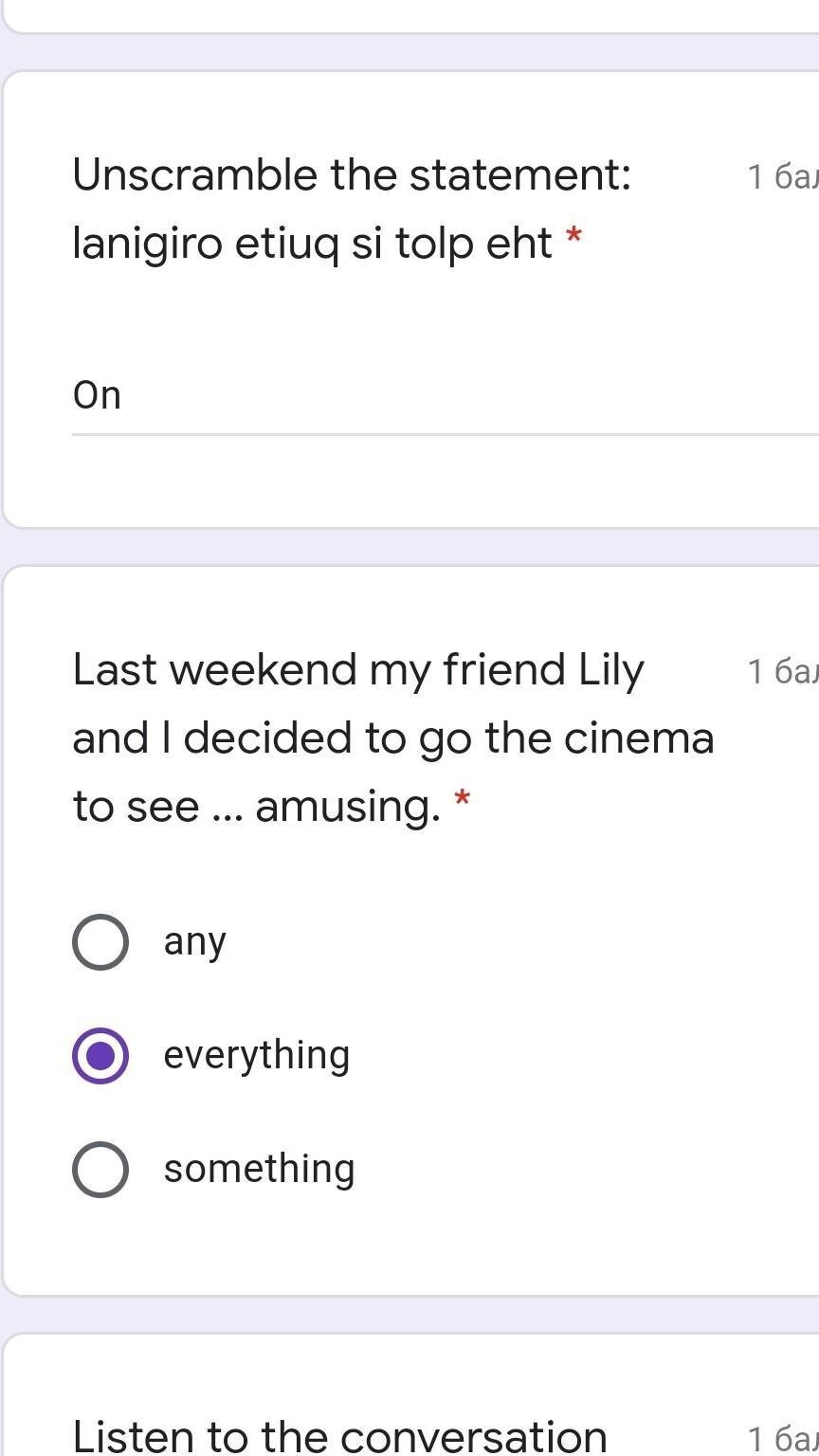
Task: Select the "everything" radio button
Action: pos(100,1056)
